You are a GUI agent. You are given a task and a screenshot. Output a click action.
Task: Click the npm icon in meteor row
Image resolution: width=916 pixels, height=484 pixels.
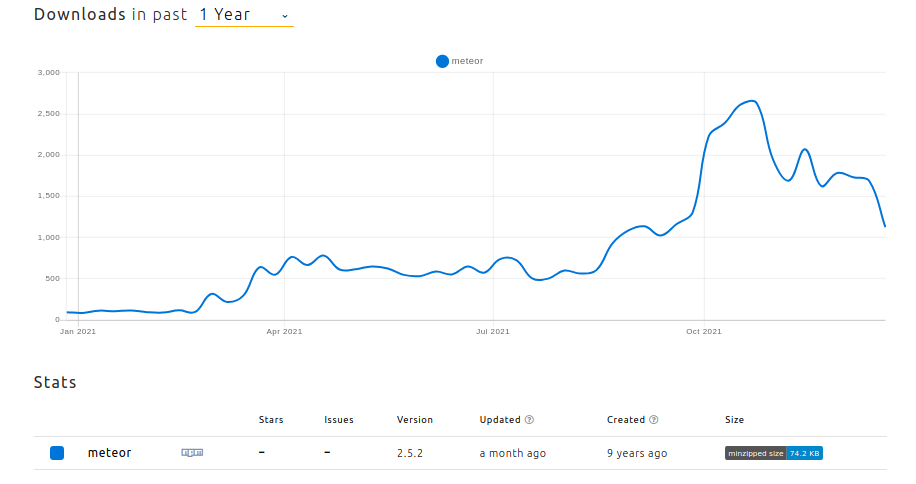coord(192,453)
